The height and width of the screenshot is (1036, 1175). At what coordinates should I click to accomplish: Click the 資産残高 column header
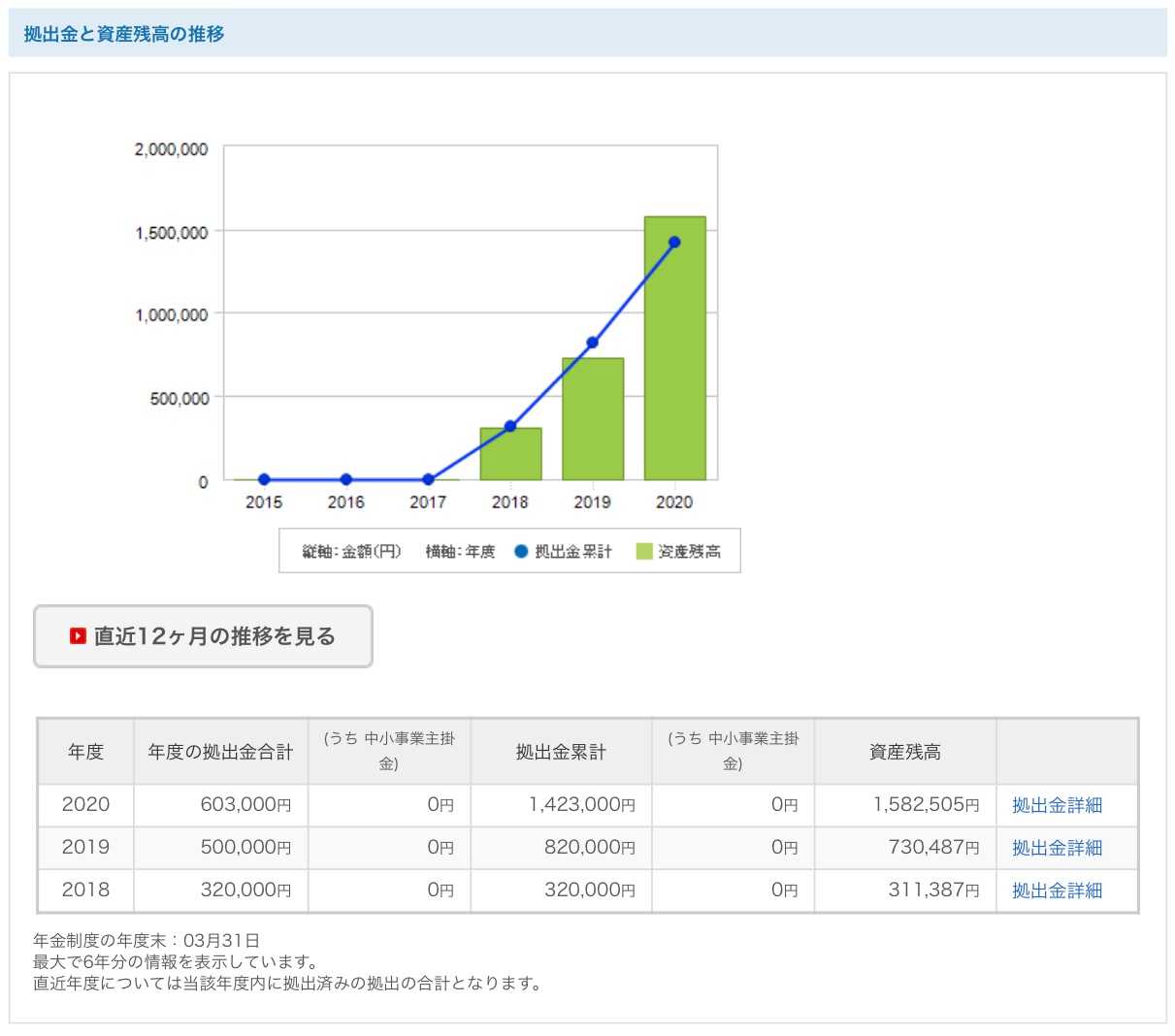click(905, 752)
